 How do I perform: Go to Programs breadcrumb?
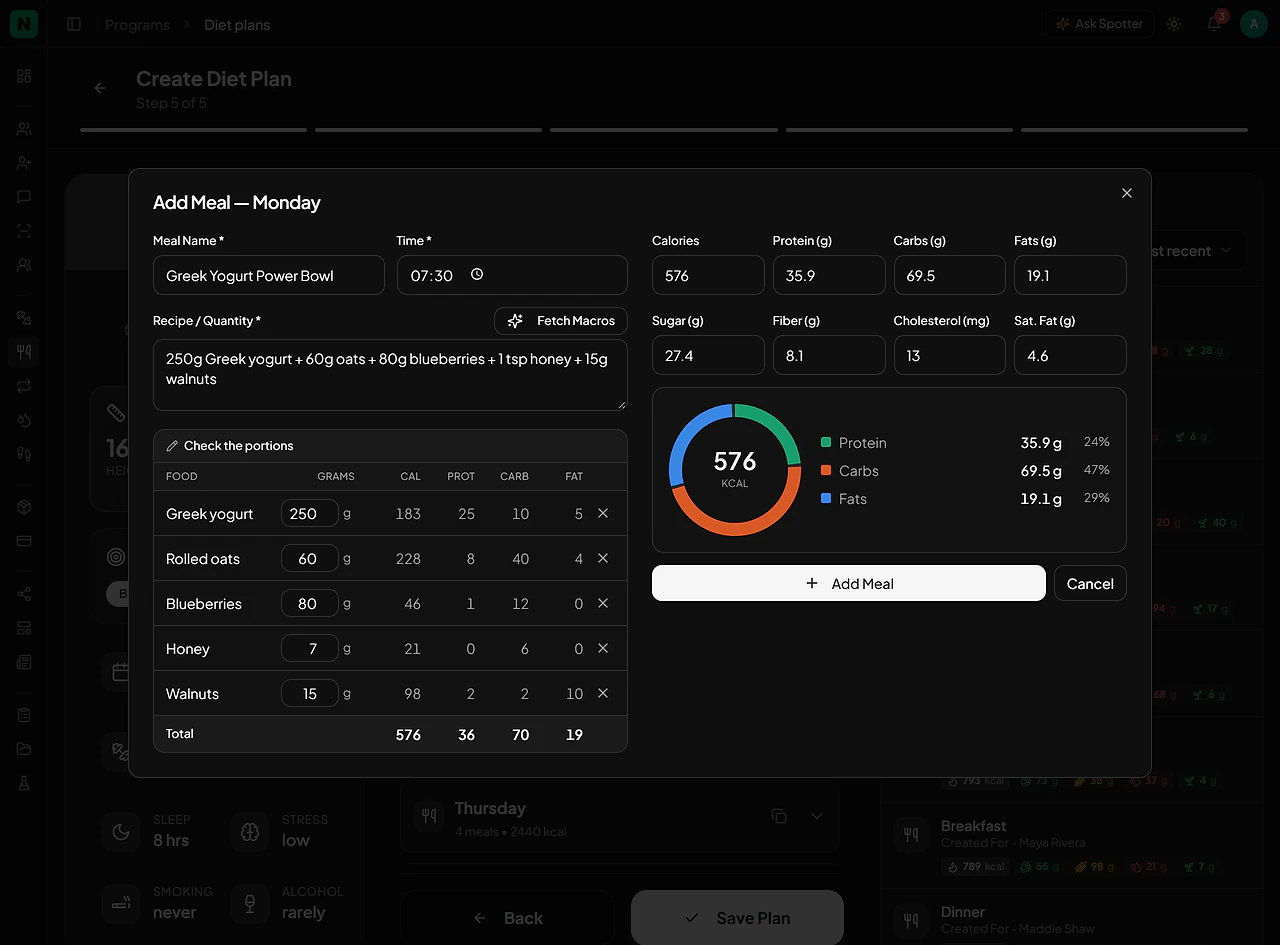pos(137,25)
